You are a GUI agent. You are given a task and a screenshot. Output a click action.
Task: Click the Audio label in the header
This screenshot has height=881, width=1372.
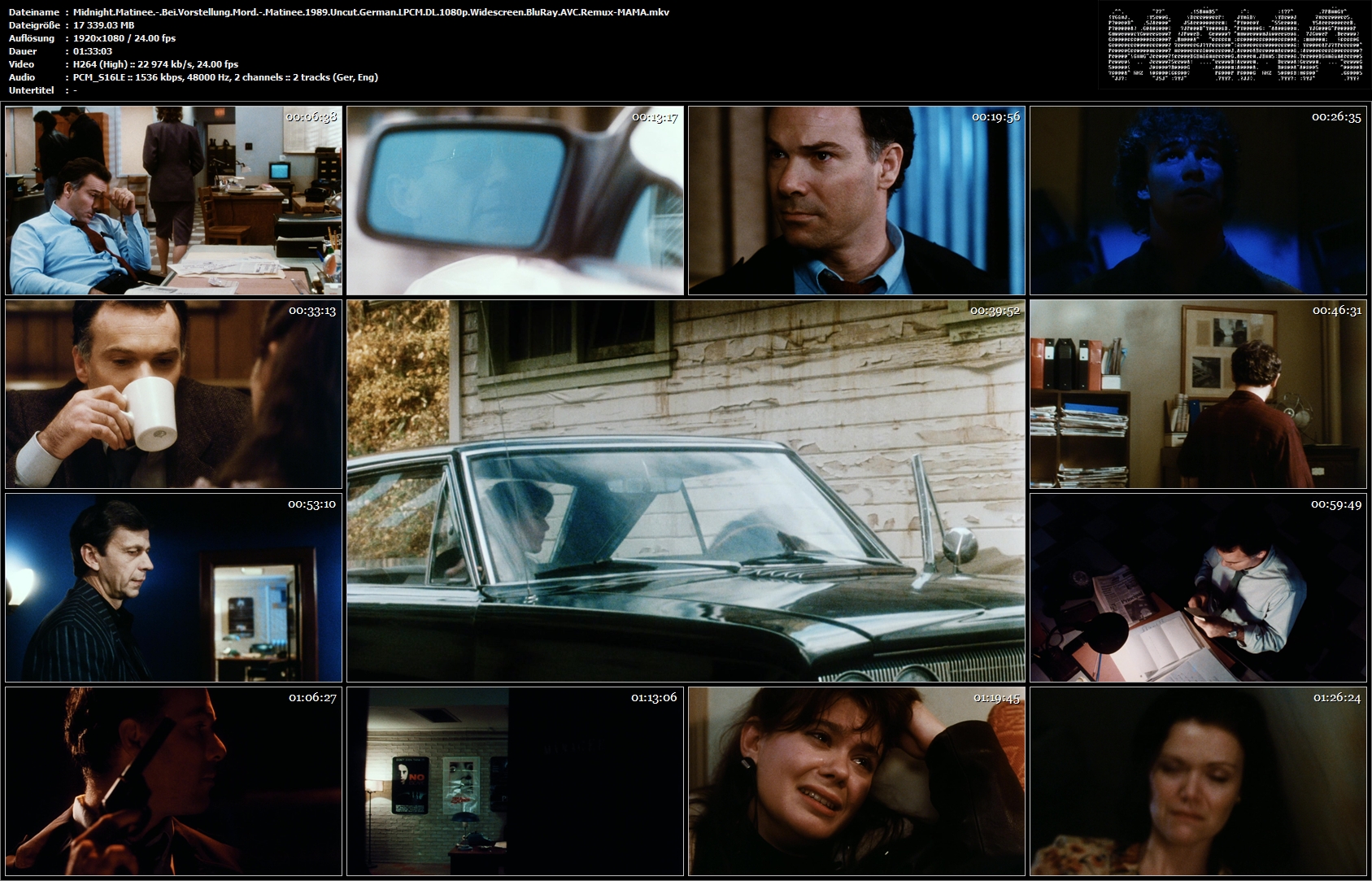22,77
